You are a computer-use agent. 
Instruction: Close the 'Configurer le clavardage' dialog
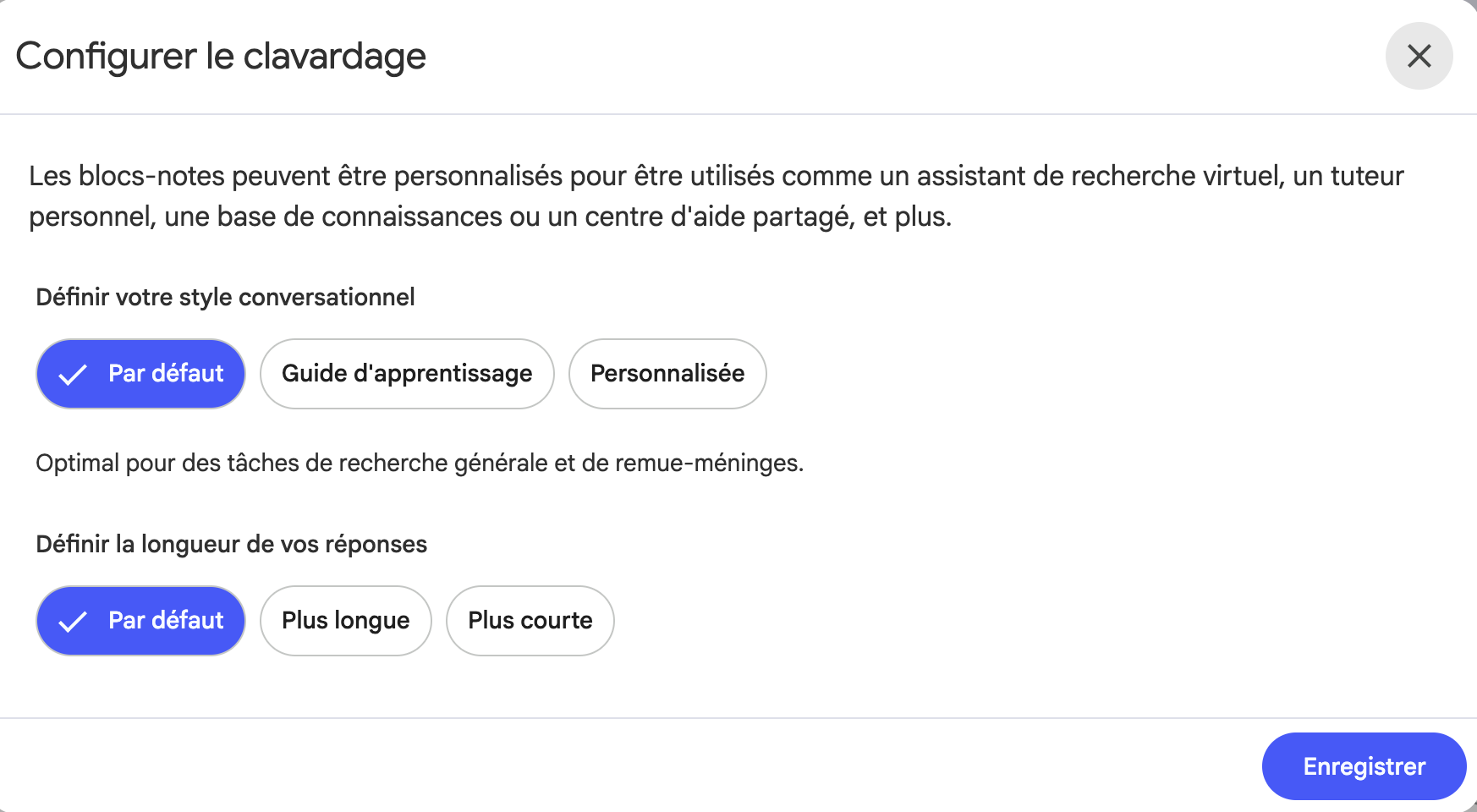[1418, 56]
